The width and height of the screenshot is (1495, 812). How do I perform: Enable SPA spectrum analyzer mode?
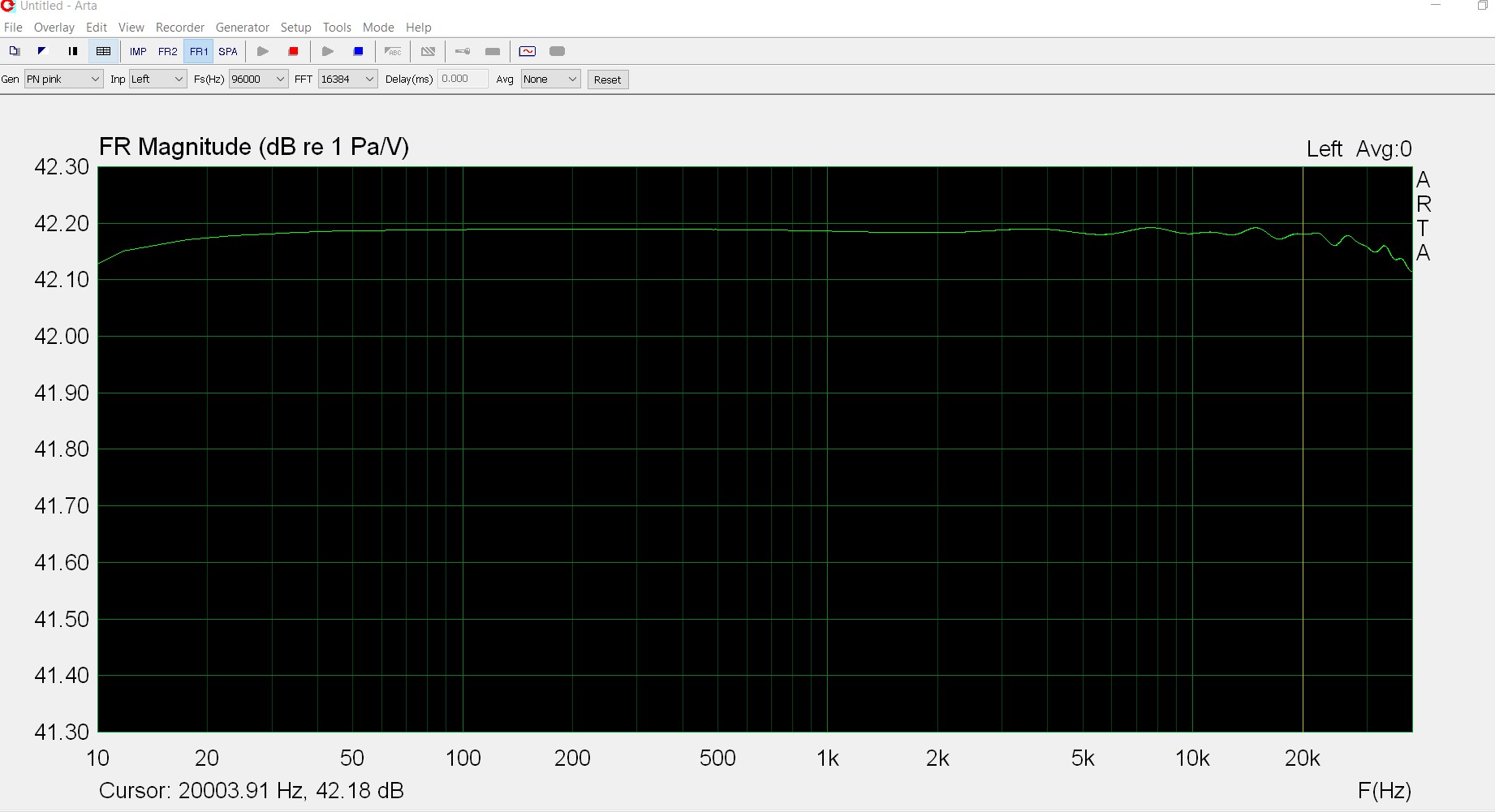[x=228, y=51]
